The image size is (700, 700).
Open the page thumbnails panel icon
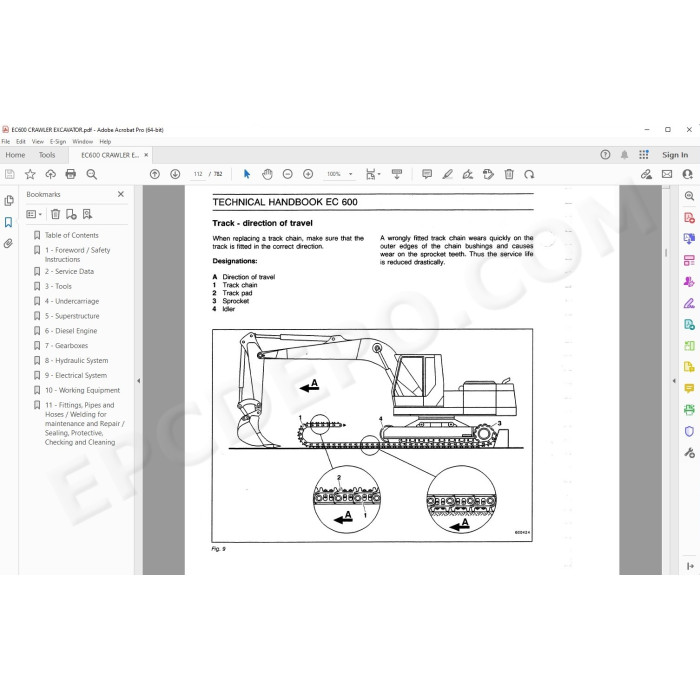pos(8,201)
